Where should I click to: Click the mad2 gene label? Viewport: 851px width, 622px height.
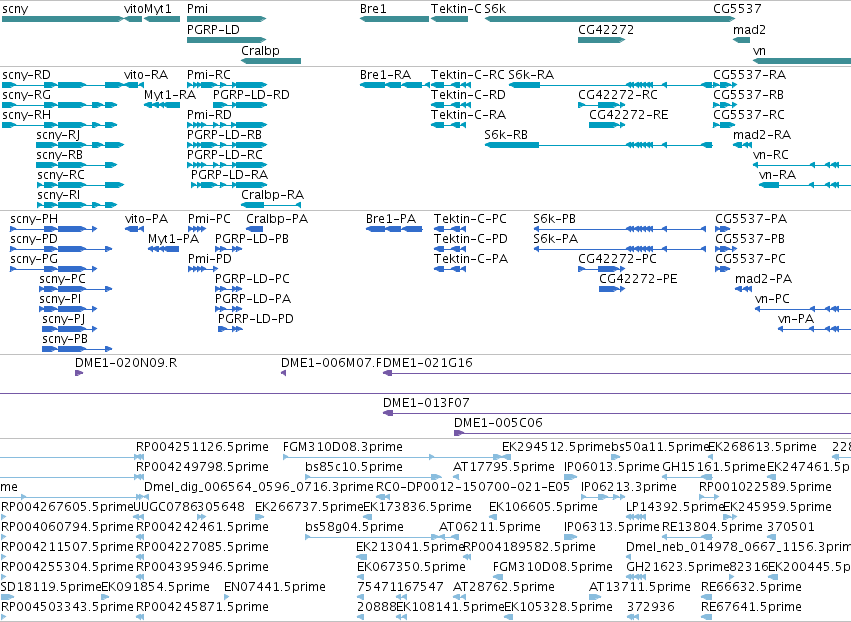click(750, 30)
